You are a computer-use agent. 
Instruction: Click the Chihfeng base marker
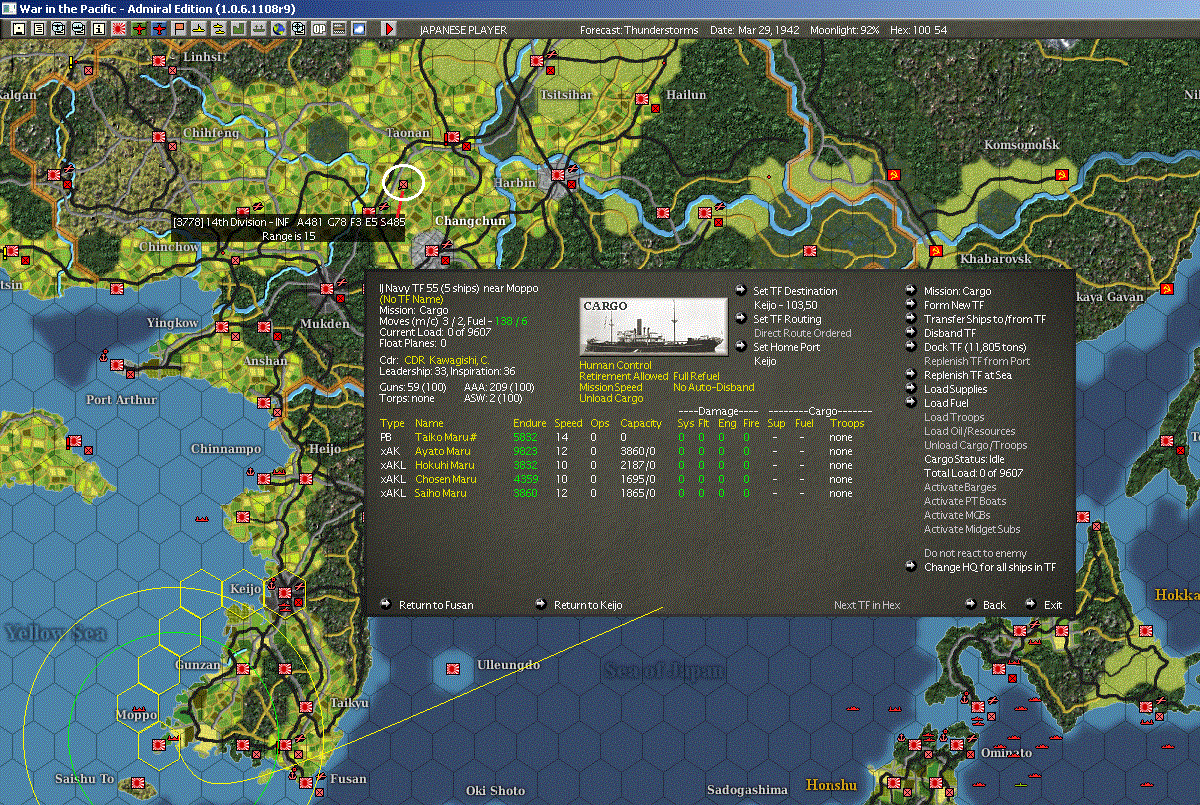159,135
